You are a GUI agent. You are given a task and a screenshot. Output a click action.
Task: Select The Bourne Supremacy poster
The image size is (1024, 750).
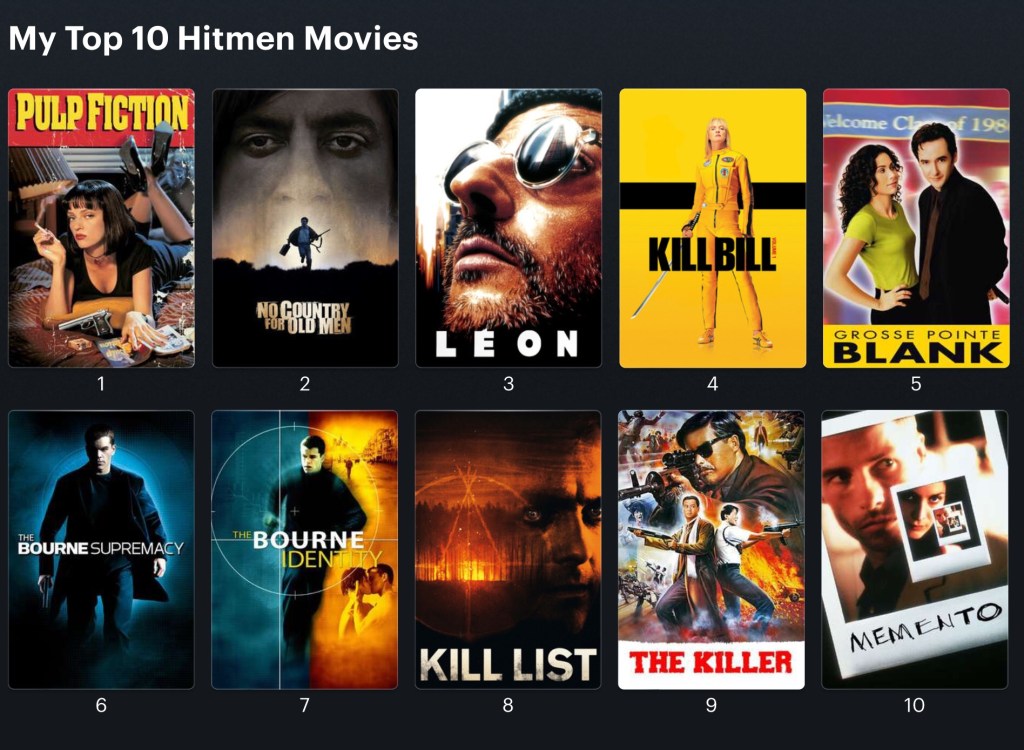[x=101, y=549]
